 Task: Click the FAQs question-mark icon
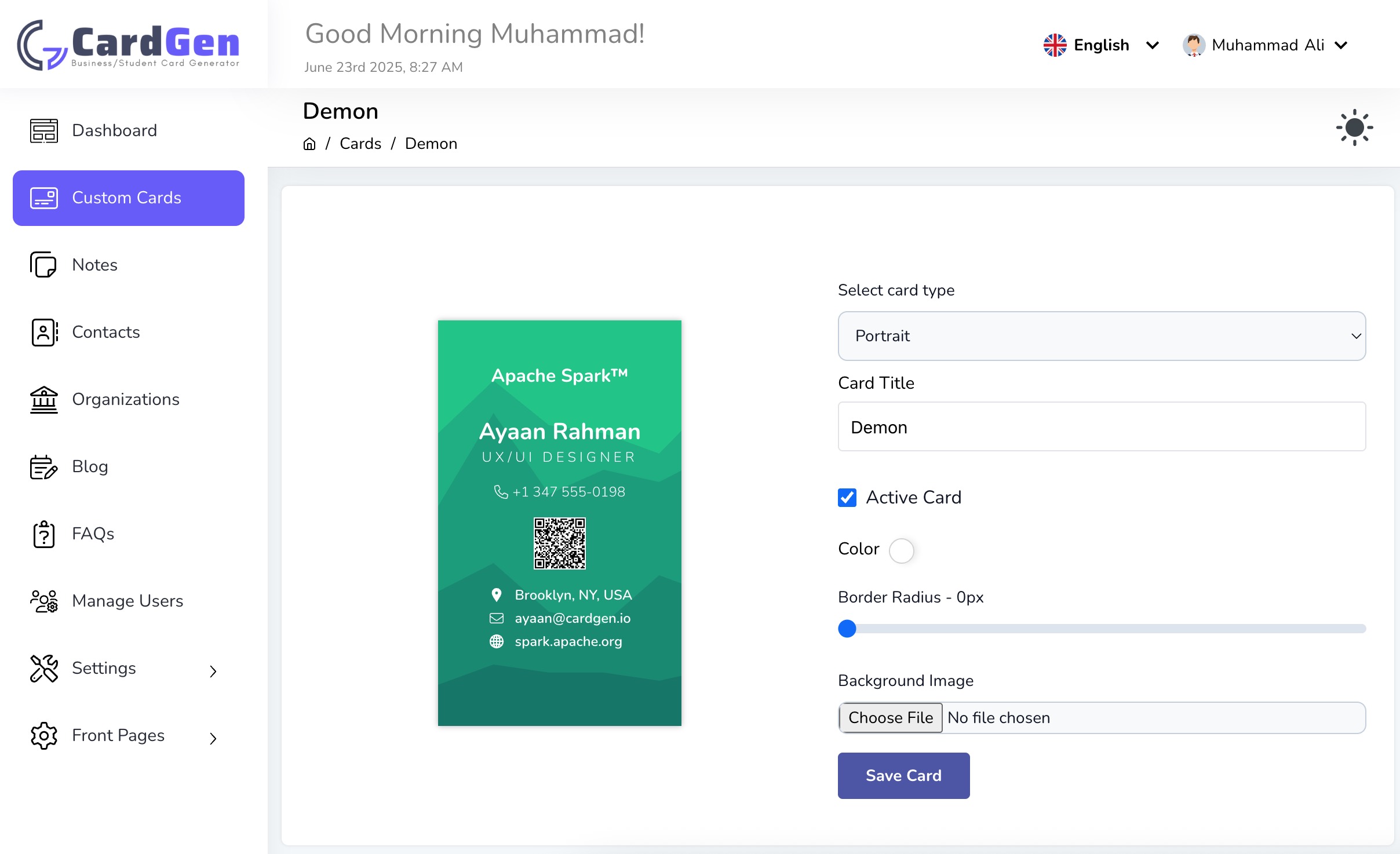pos(44,534)
